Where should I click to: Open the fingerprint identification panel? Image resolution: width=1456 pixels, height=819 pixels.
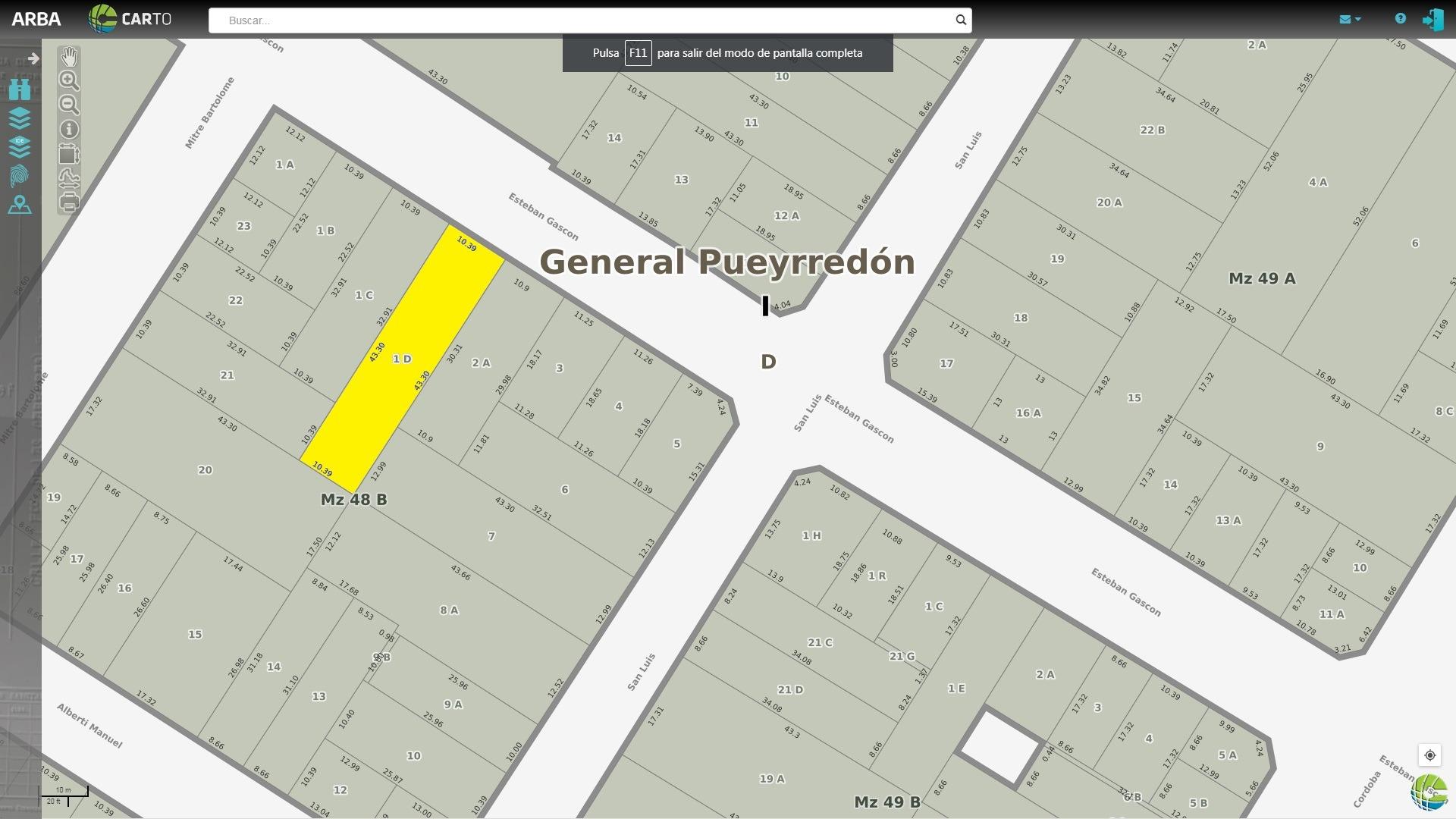(x=20, y=176)
